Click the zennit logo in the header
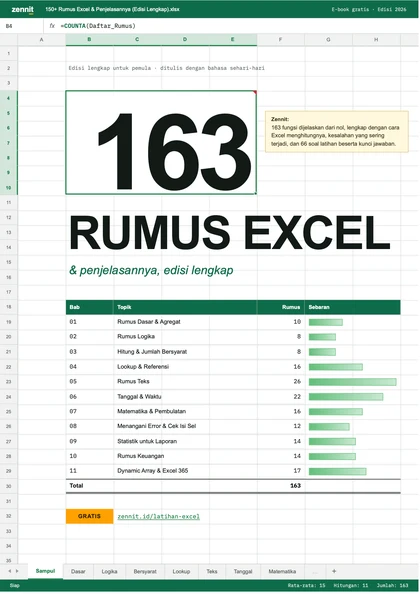 coord(22,9)
